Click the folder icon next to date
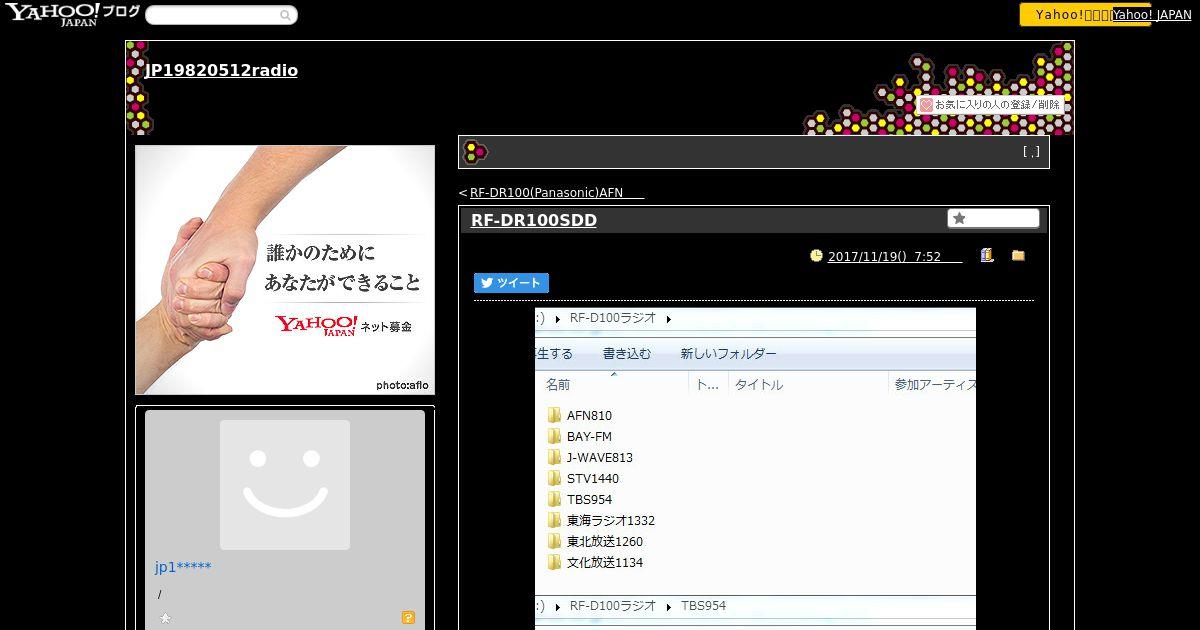The image size is (1200, 630). coord(1018,256)
